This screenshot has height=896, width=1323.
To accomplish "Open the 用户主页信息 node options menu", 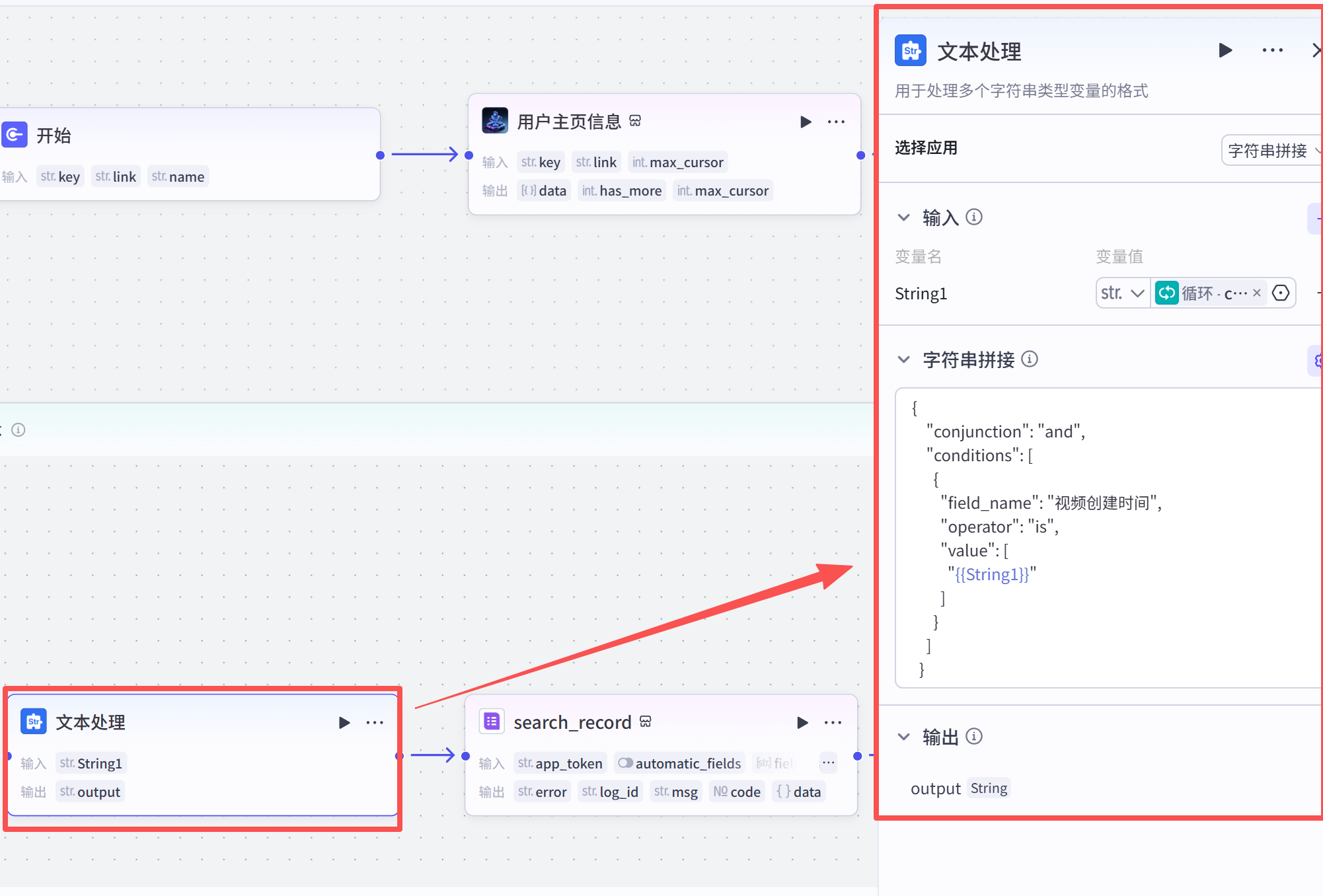I will (836, 122).
